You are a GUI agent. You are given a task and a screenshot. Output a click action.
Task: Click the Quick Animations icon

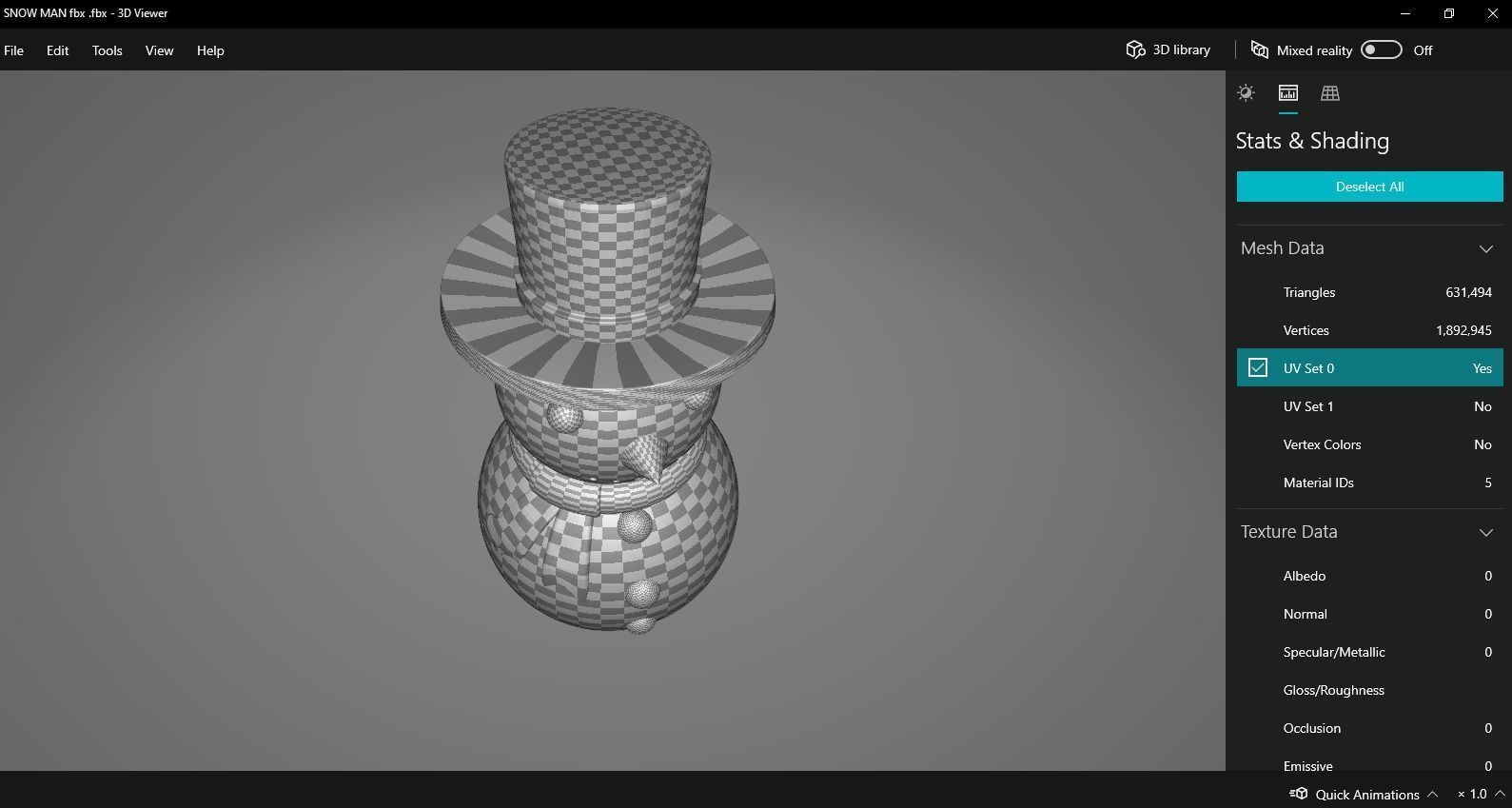tap(1299, 794)
